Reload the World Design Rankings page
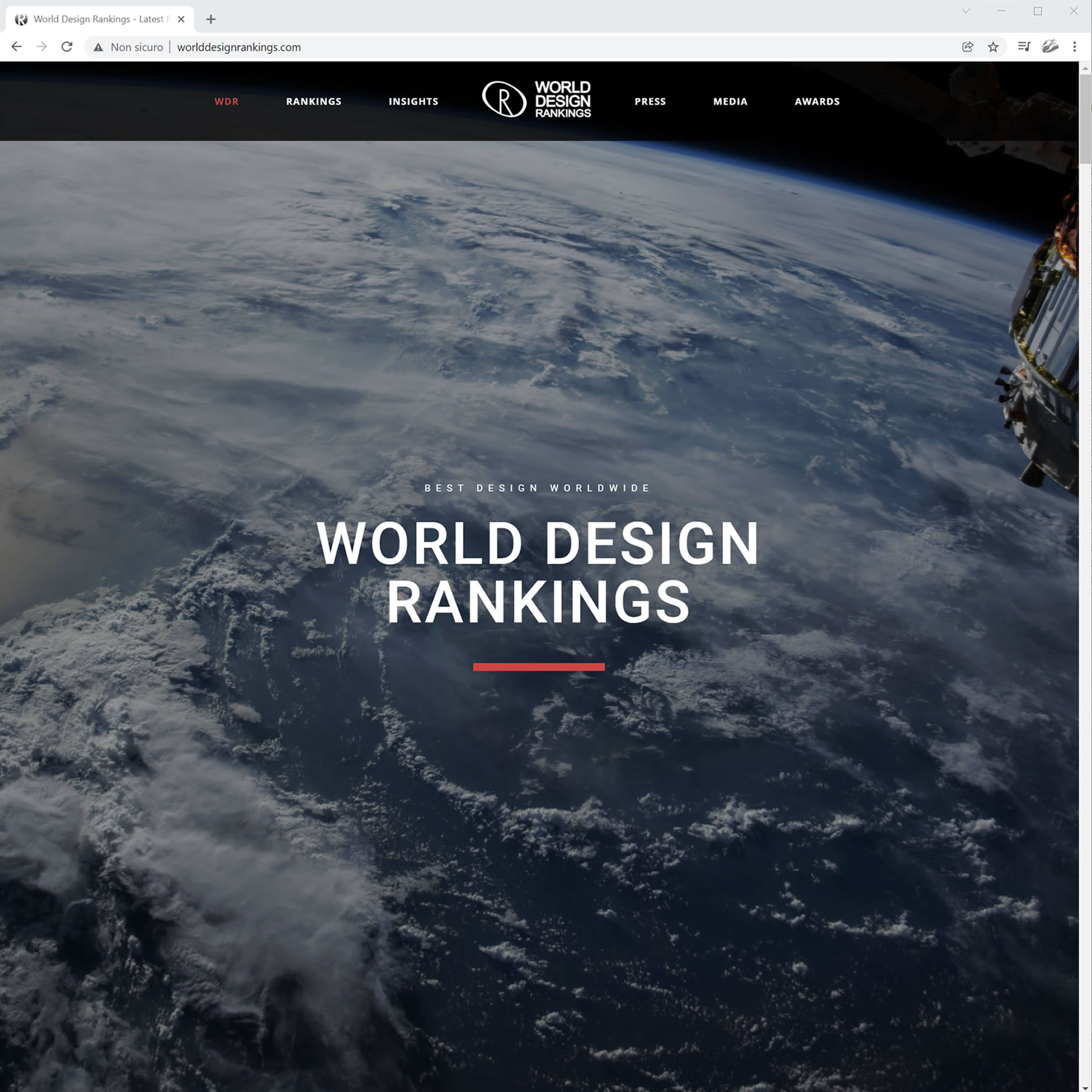Screen dimensions: 1092x1092 point(67,47)
